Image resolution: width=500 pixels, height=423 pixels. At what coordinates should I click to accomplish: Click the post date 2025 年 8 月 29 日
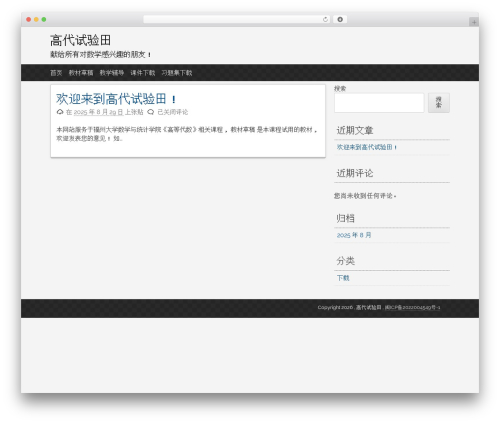[98, 112]
